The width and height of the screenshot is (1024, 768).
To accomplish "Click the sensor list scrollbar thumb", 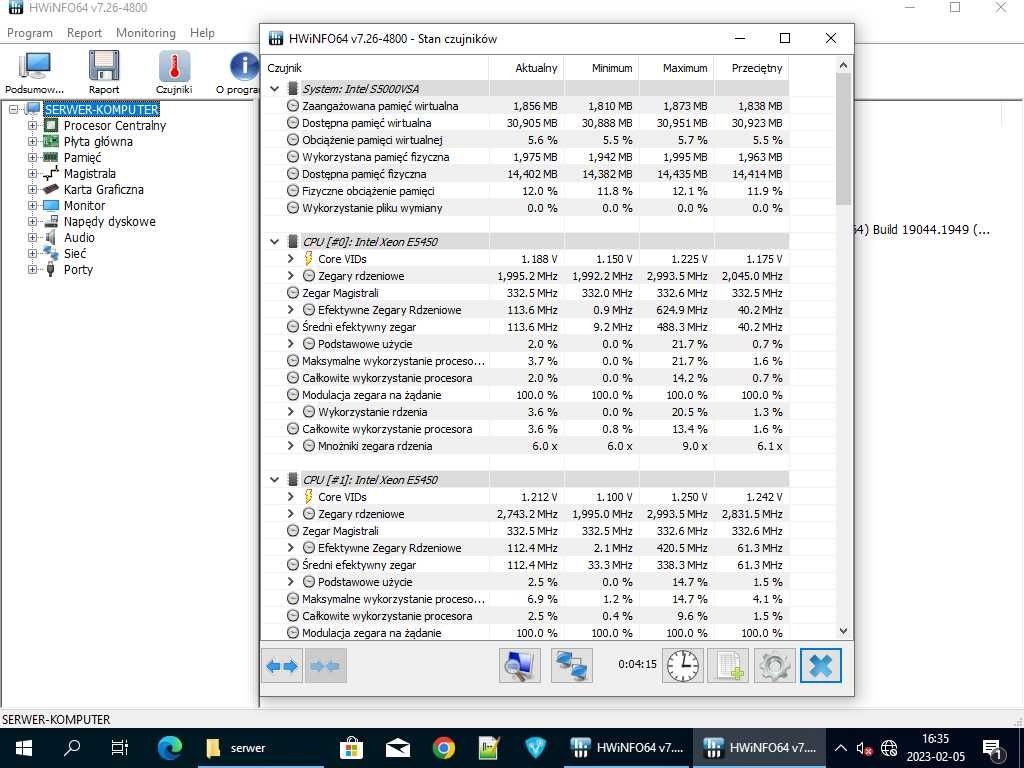I will (x=843, y=138).
